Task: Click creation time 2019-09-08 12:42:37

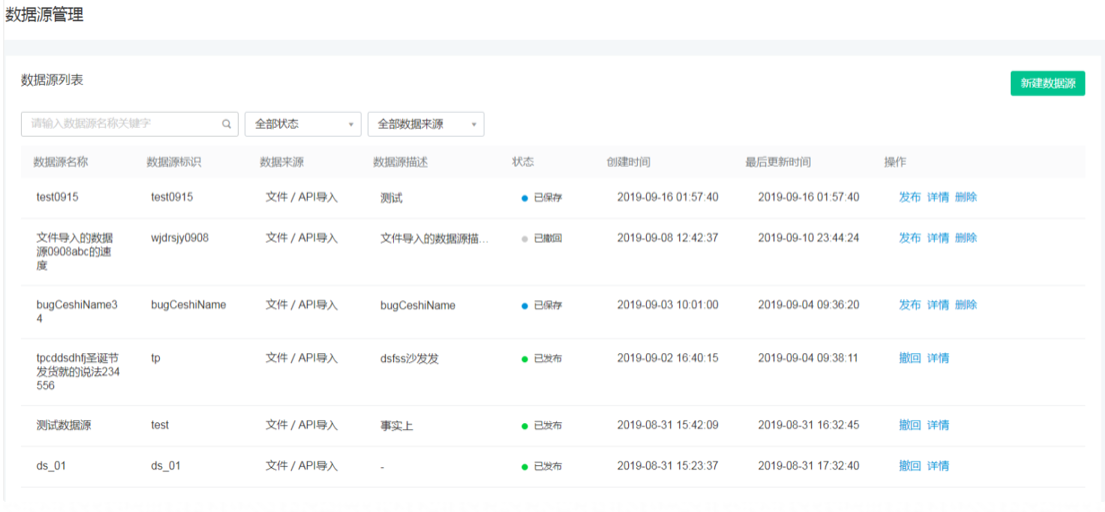Action: click(667, 238)
